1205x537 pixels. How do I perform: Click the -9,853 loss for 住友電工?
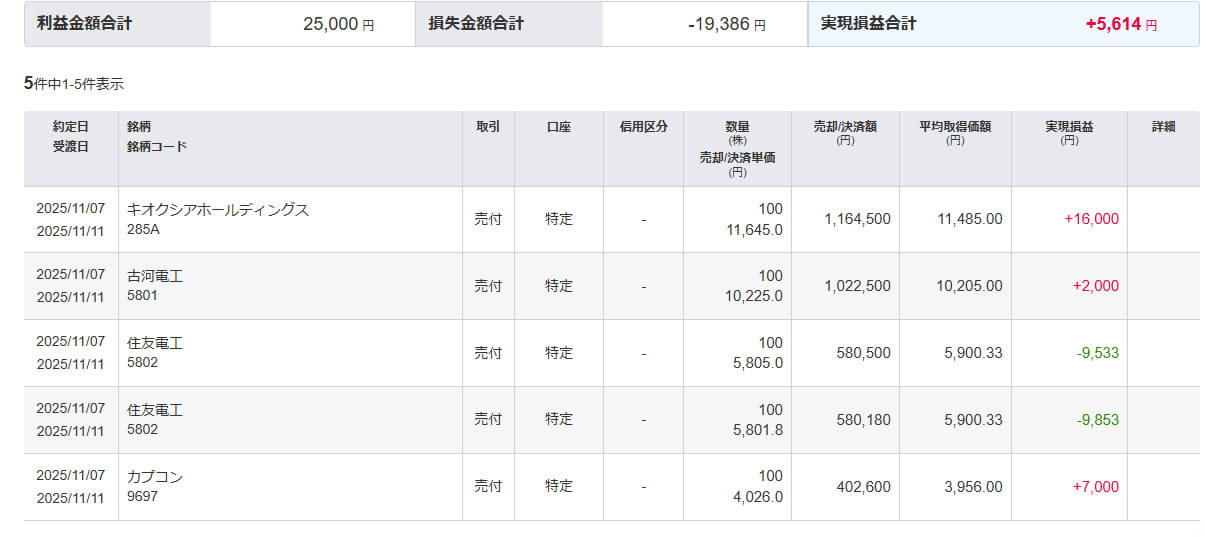click(1097, 420)
